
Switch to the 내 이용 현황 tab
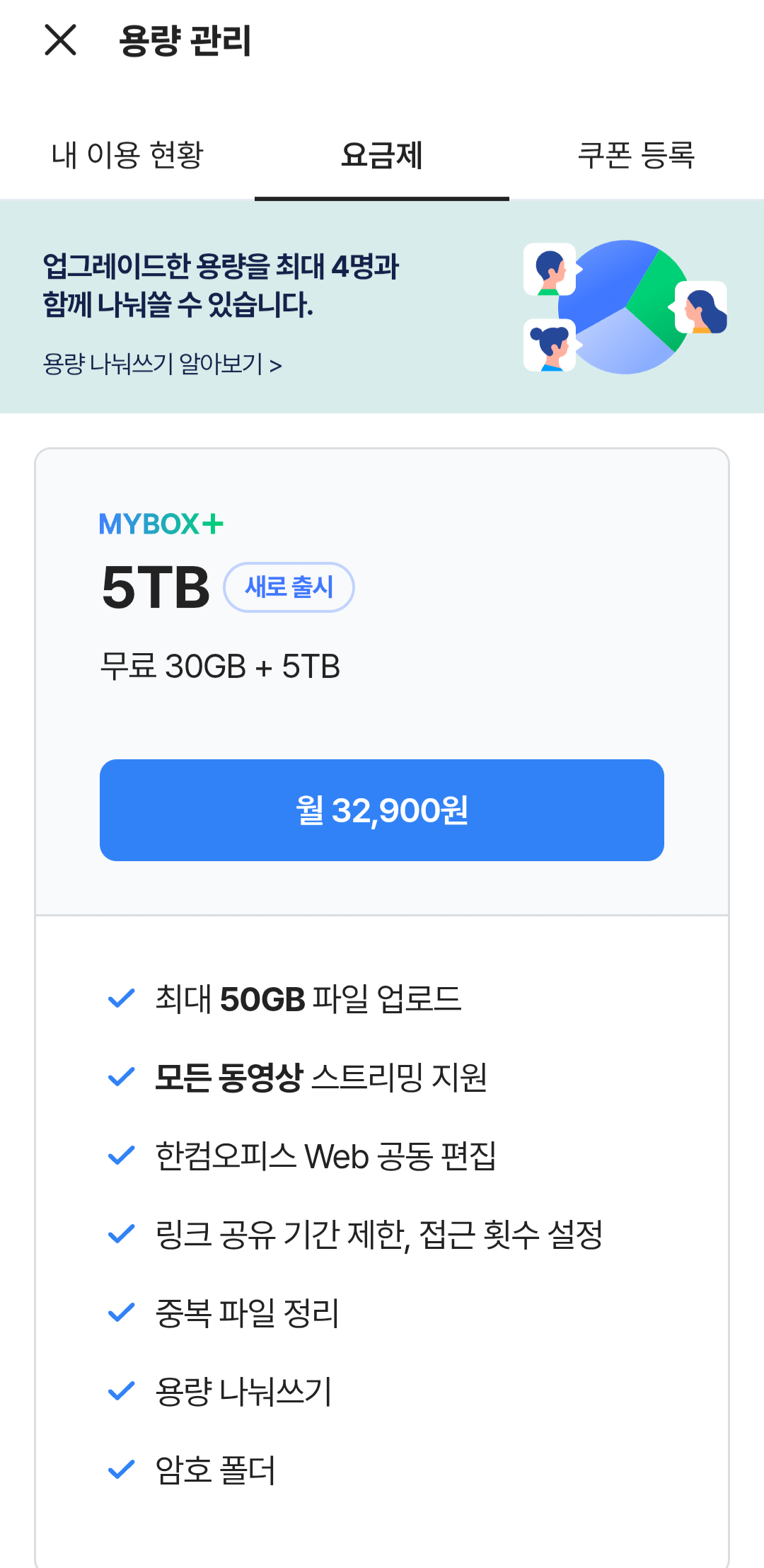[x=127, y=156]
